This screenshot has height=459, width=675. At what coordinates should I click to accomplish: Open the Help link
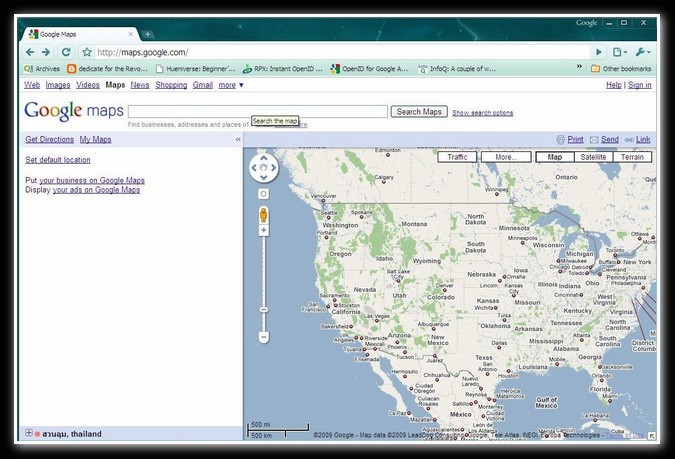tap(613, 85)
